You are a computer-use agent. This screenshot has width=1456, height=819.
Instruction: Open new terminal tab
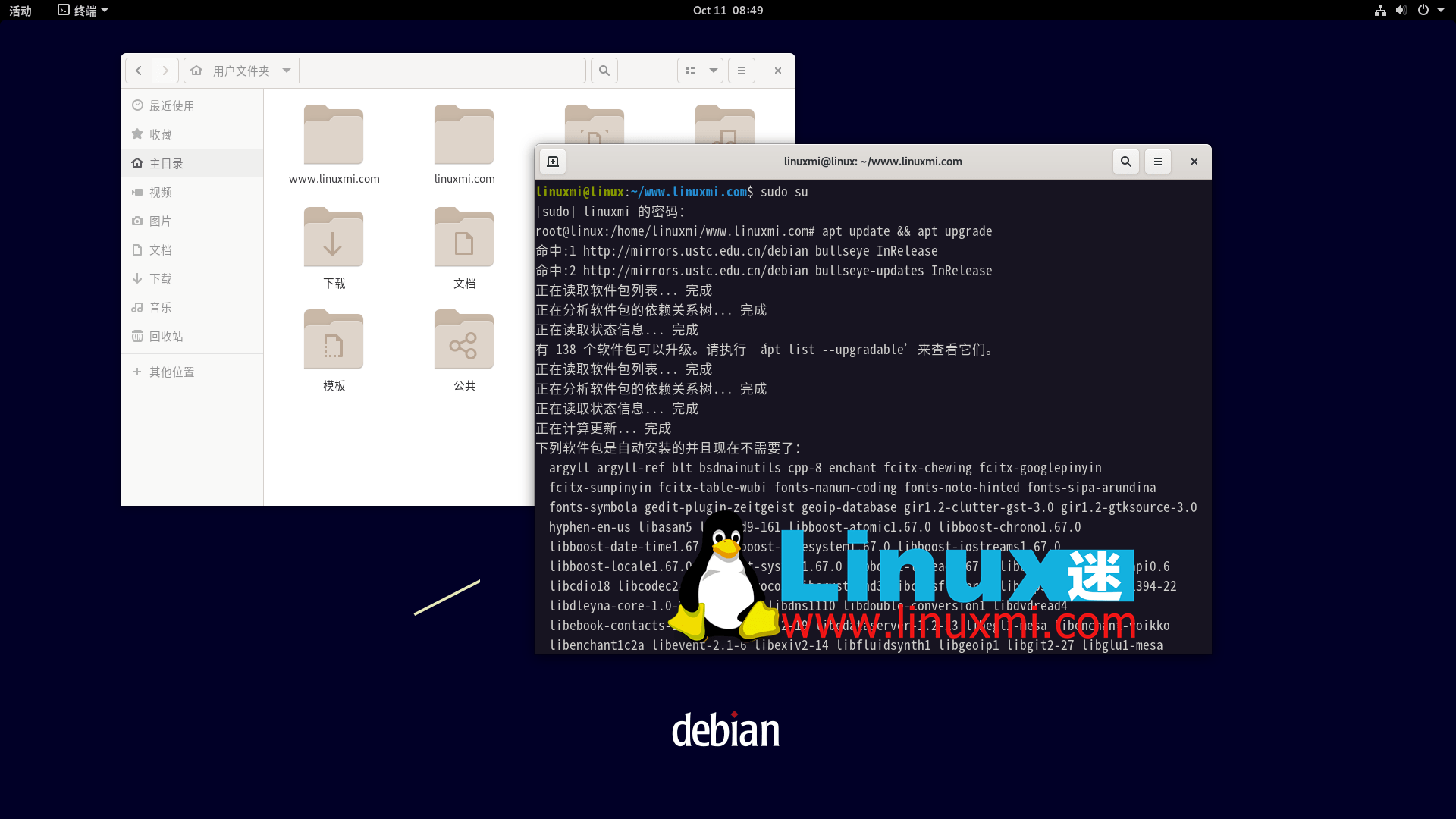(553, 162)
